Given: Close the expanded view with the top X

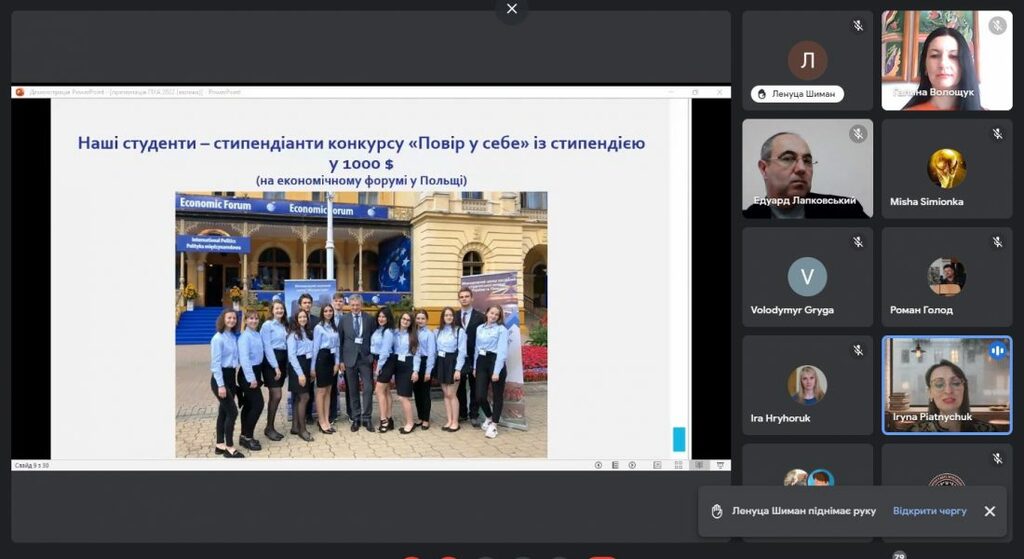Looking at the screenshot, I should coord(512,9).
